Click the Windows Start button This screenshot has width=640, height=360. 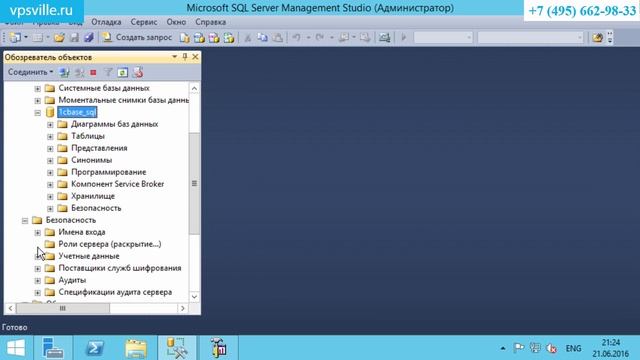tap(16, 348)
